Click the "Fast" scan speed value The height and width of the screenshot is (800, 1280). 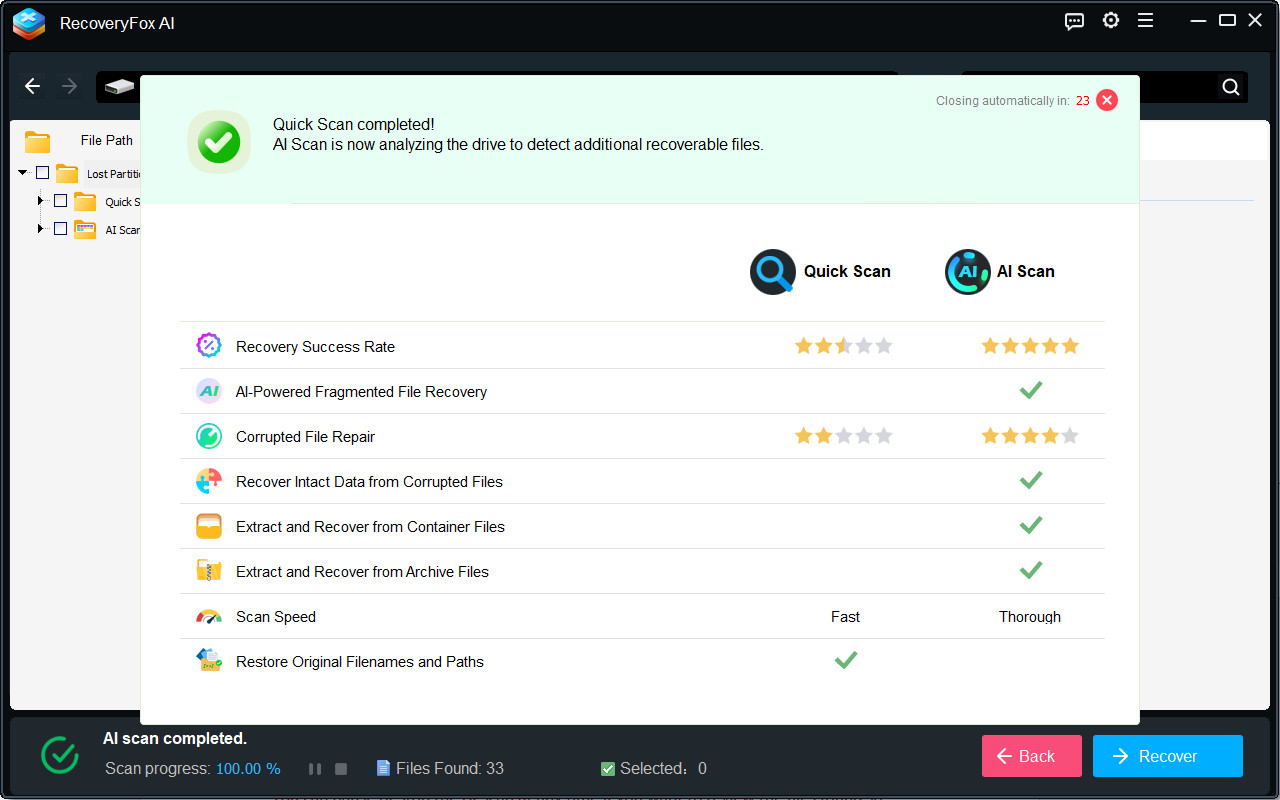845,617
